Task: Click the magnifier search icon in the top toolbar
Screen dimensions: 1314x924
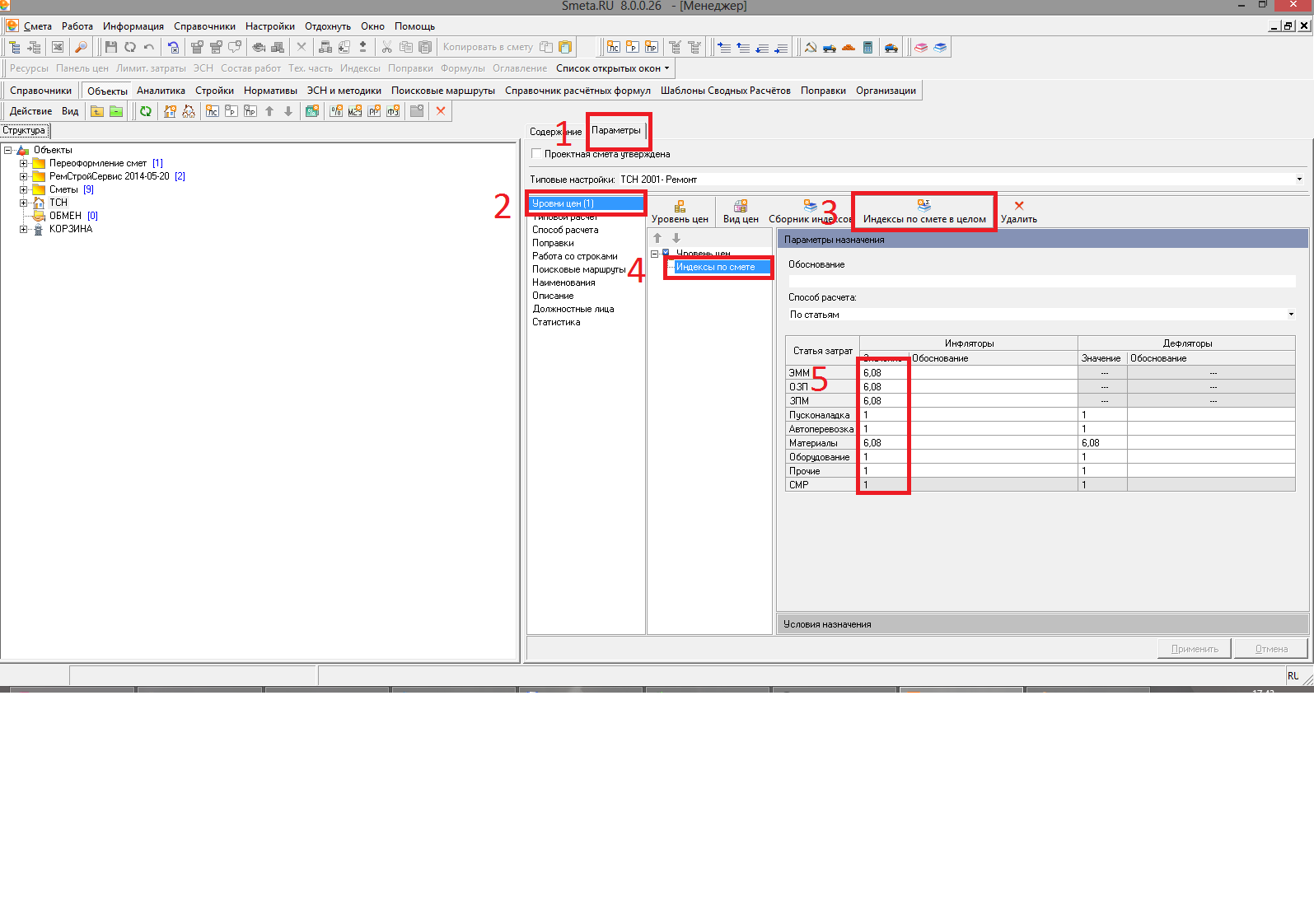Action: [x=81, y=47]
